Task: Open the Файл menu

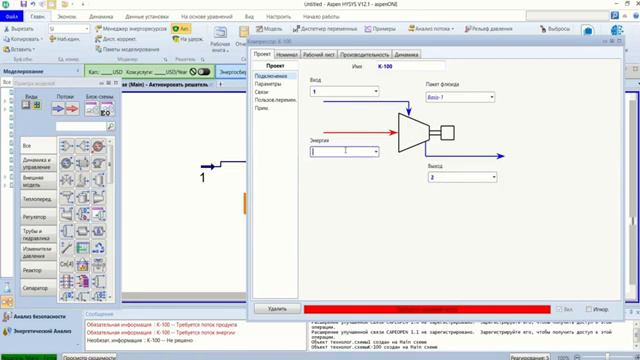Action: click(x=12, y=17)
